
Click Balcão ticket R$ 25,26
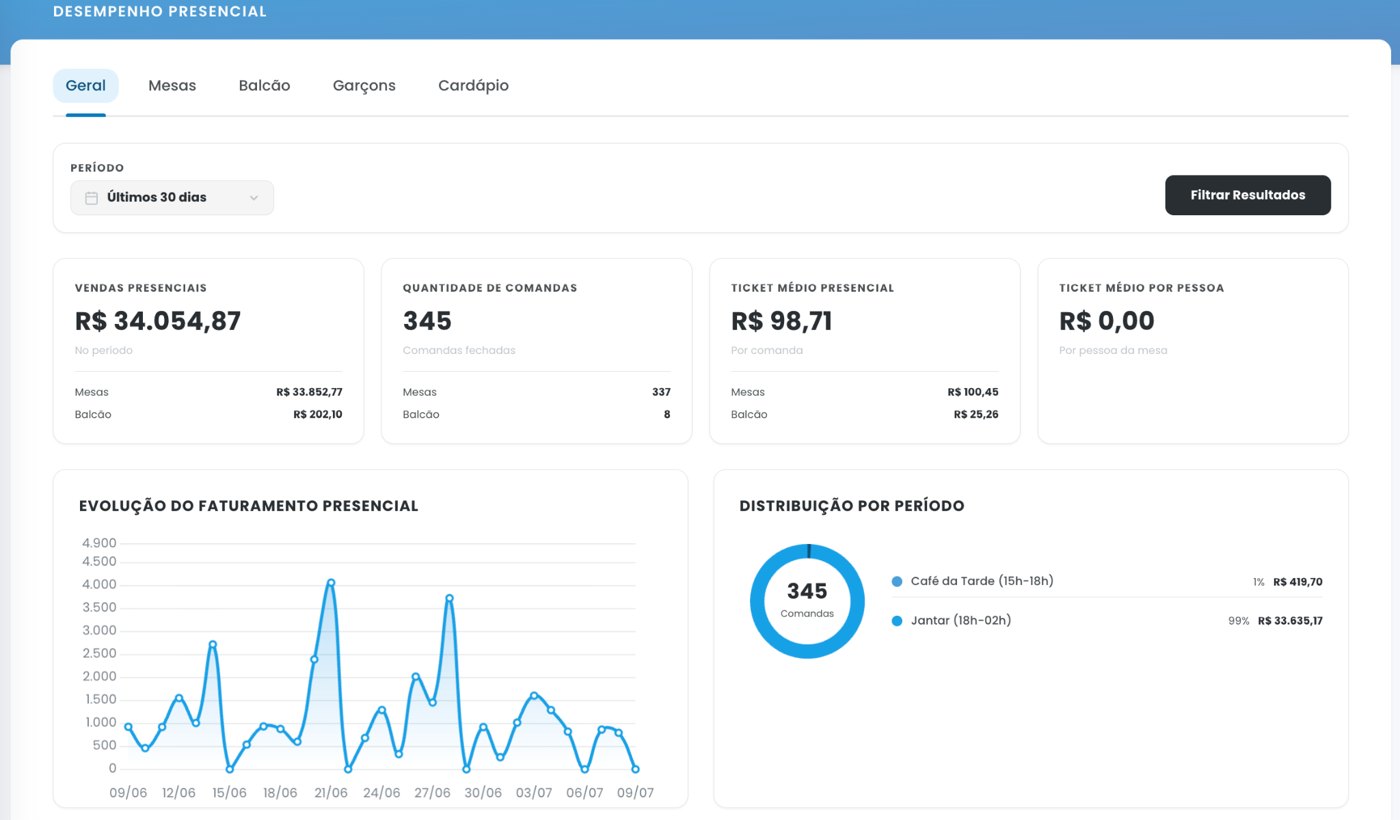976,414
